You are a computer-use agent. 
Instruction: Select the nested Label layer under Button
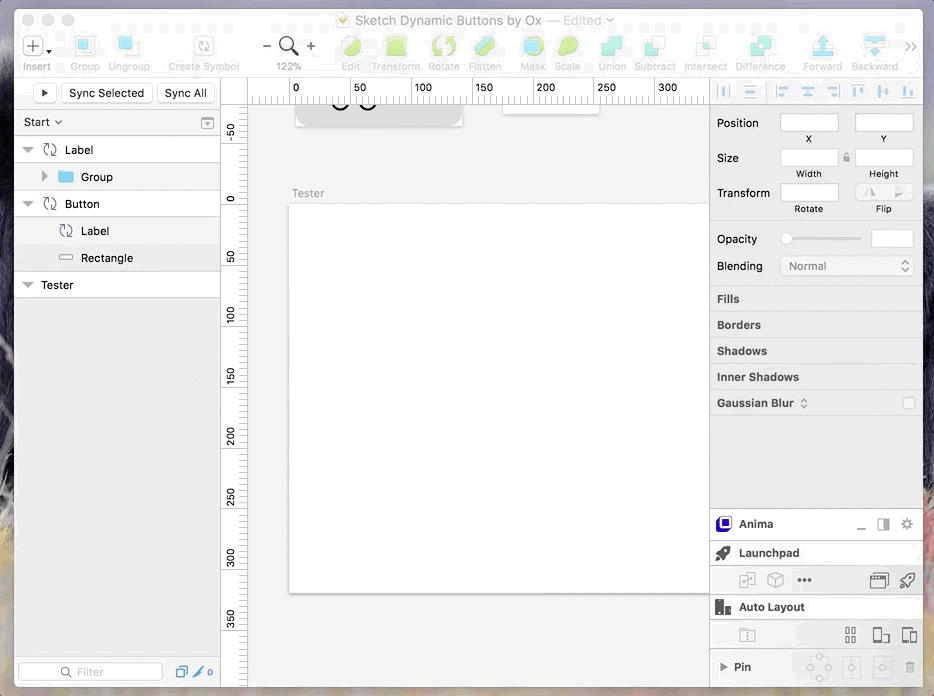(117, 231)
